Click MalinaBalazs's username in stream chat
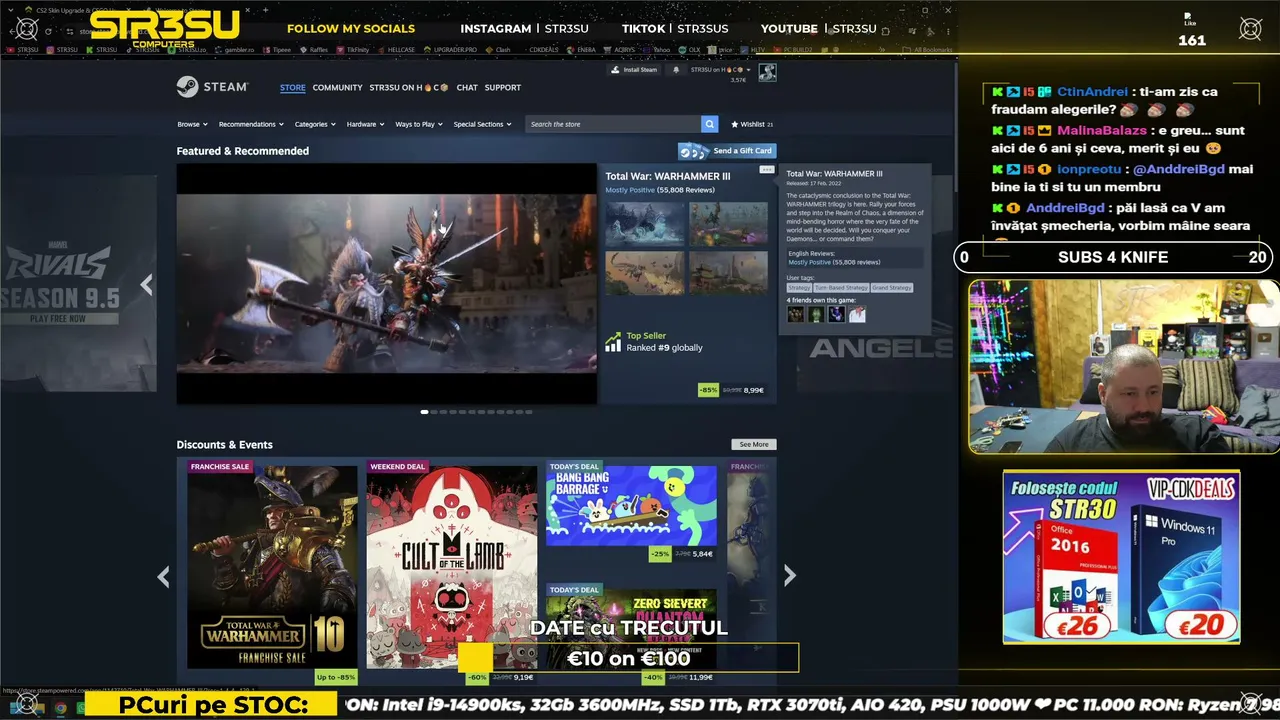The width and height of the screenshot is (1280, 720). (1100, 131)
